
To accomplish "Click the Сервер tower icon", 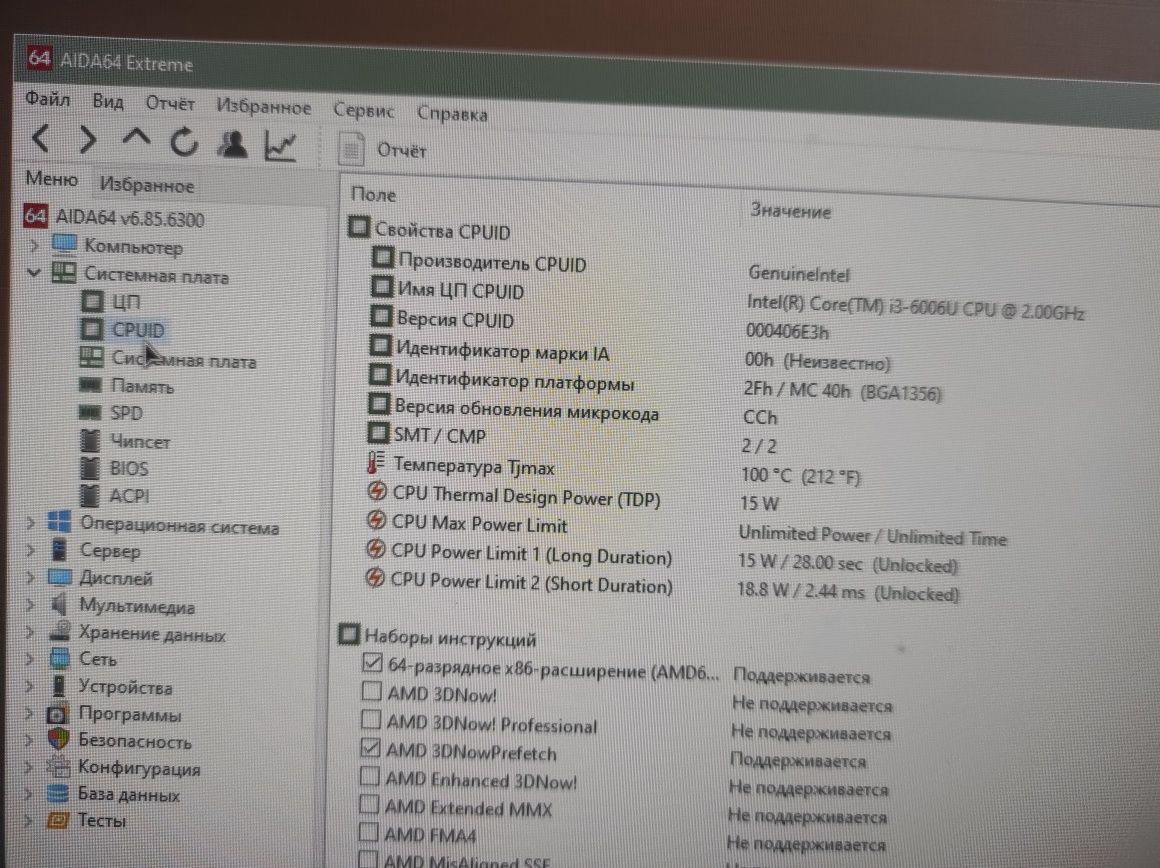I will pyautogui.click(x=58, y=549).
